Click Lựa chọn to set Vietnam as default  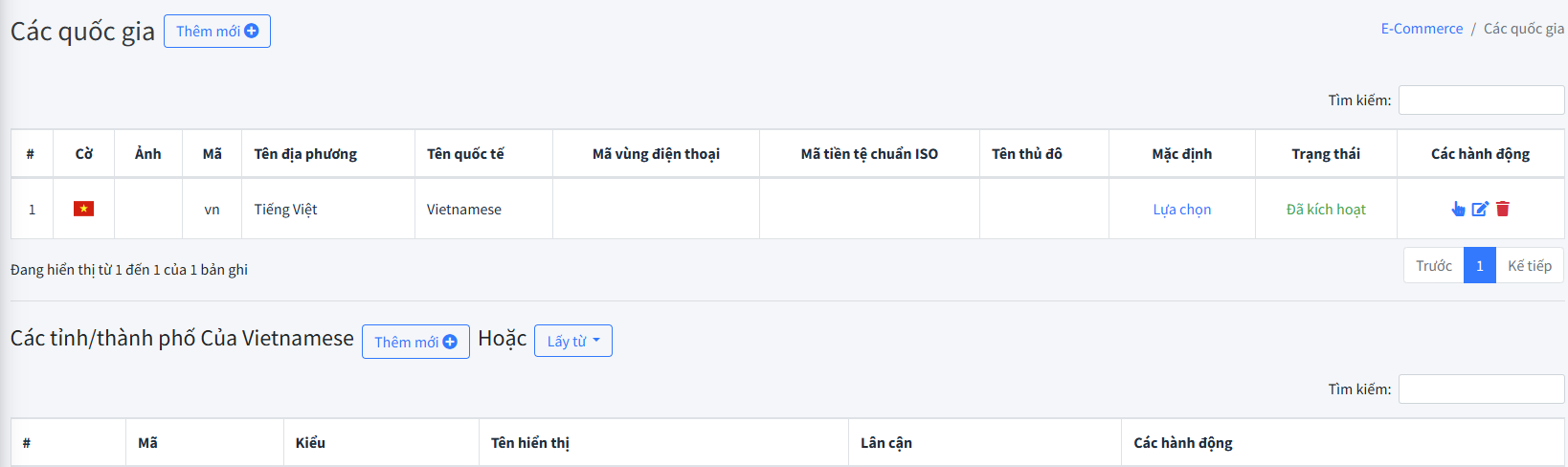pyautogui.click(x=1181, y=210)
